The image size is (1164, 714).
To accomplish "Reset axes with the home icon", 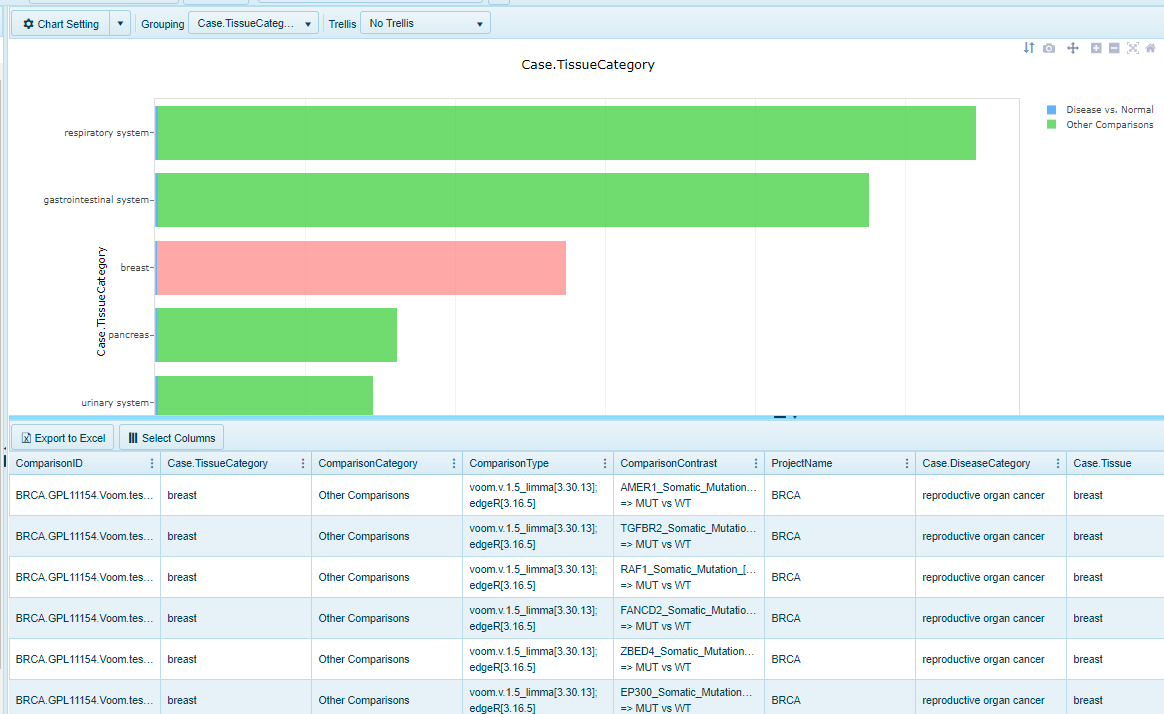I will pos(1150,48).
